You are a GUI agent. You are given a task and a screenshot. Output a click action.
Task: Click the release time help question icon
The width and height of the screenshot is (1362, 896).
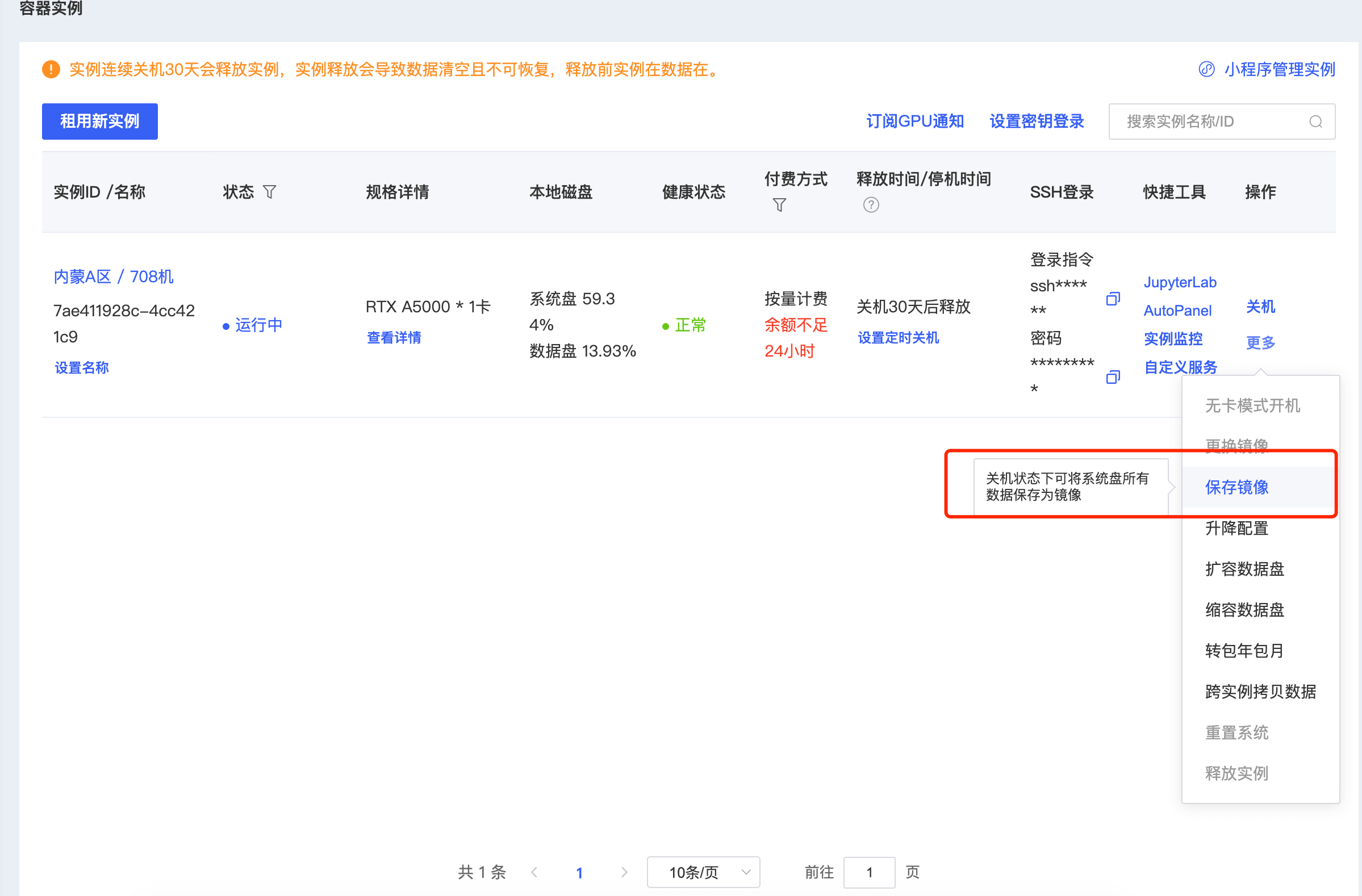pos(871,205)
